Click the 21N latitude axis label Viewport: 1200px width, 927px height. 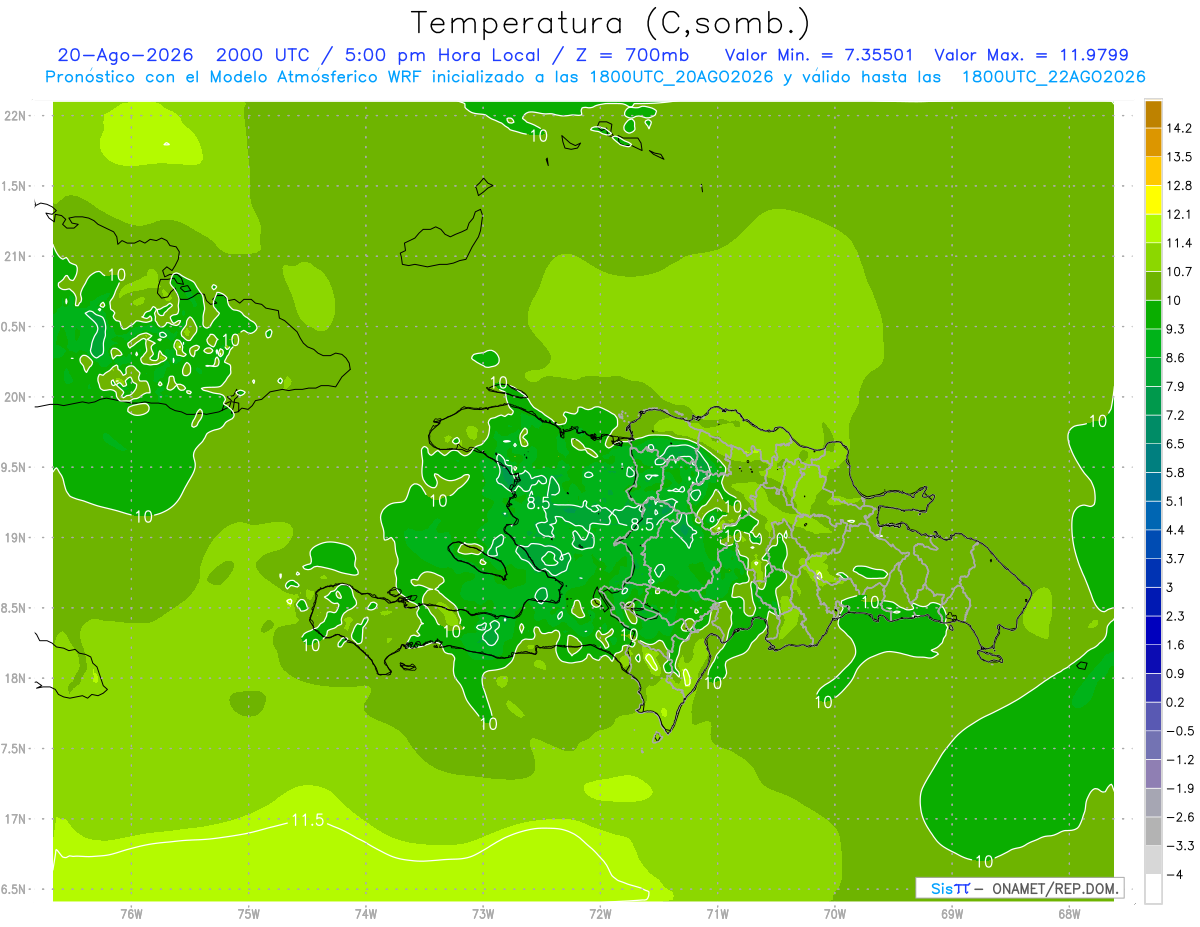click(x=17, y=257)
